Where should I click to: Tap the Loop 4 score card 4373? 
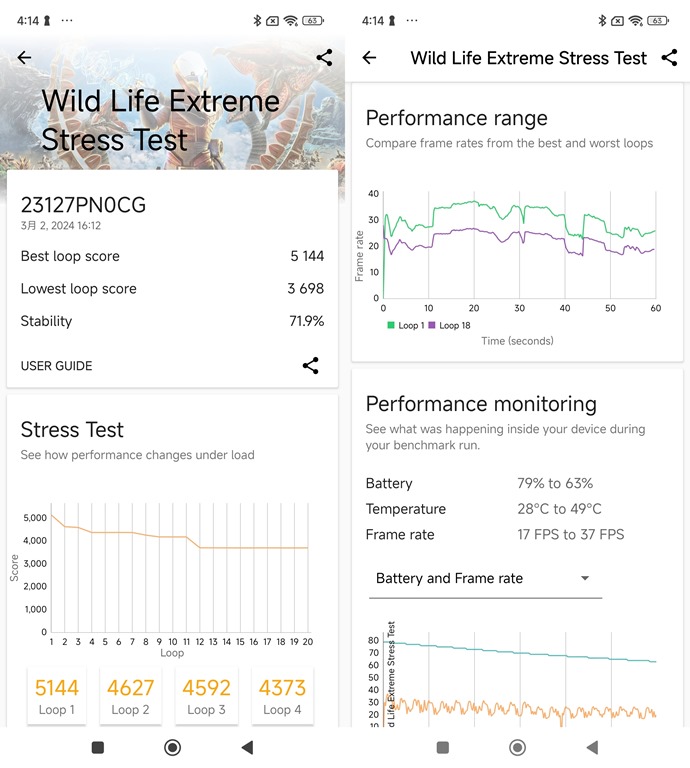point(282,695)
